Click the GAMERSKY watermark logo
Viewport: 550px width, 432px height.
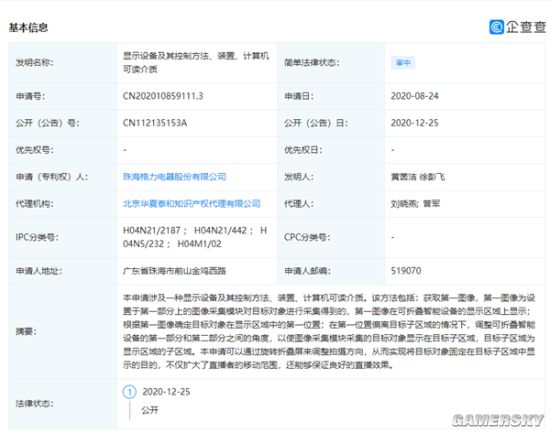[x=498, y=420]
